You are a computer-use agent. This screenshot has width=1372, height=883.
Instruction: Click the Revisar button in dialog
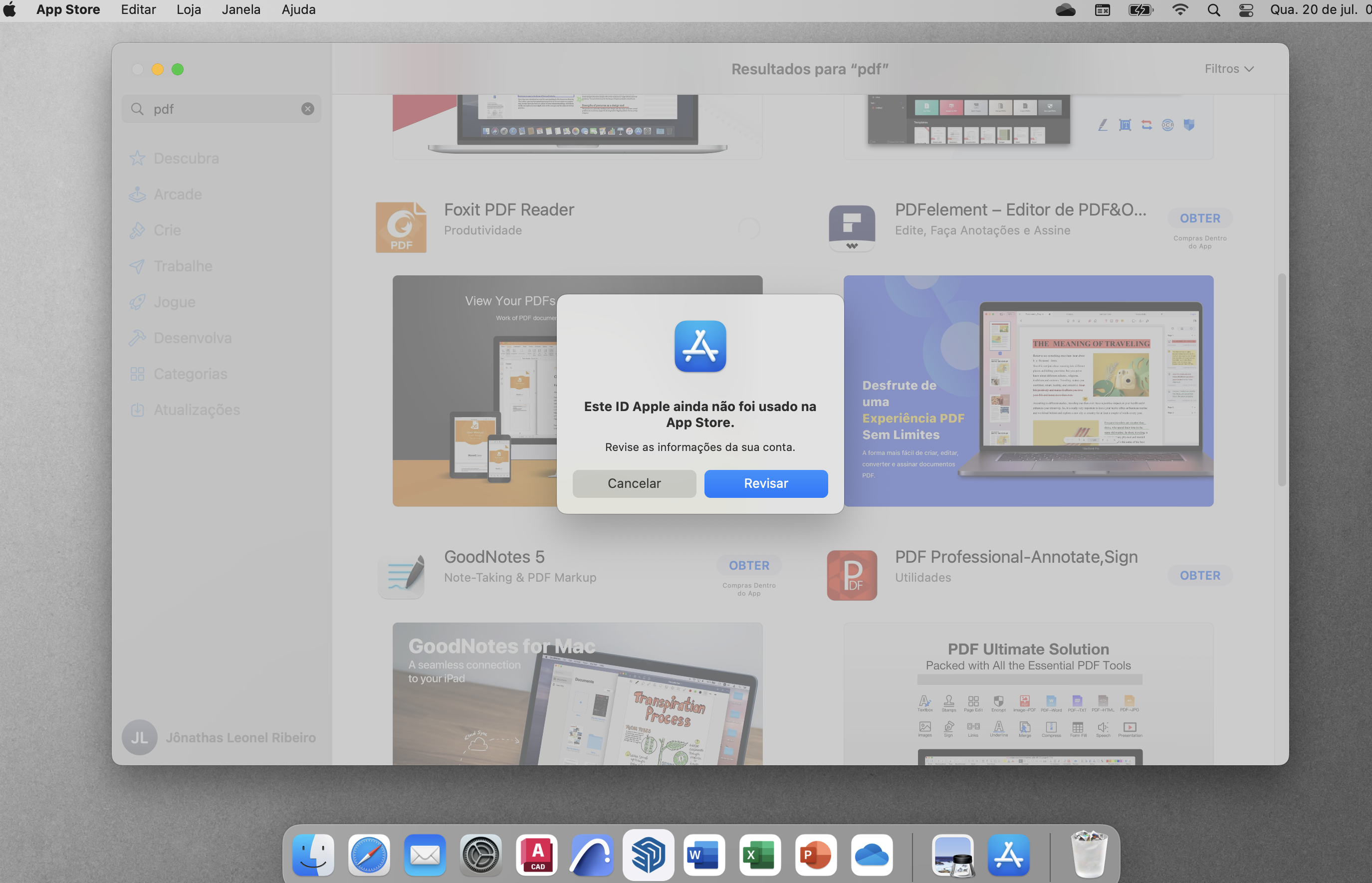click(765, 483)
